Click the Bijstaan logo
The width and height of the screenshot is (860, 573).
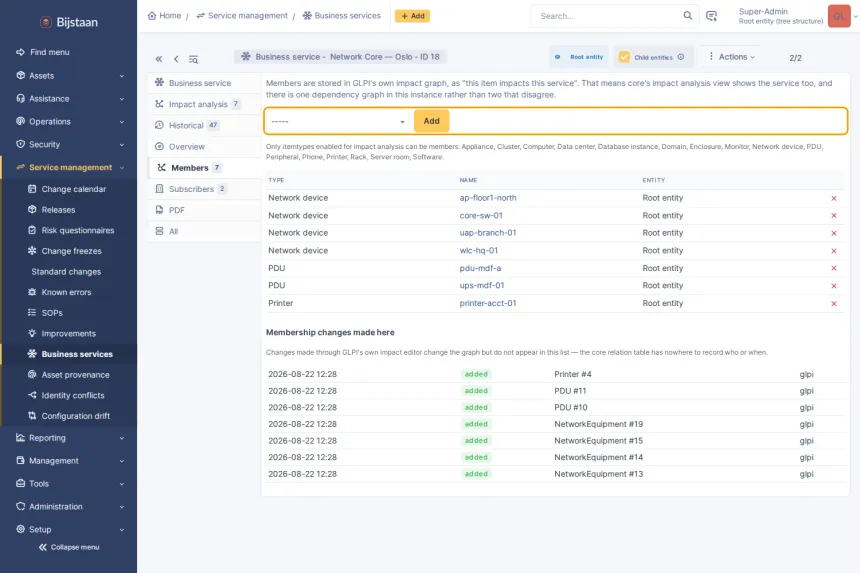click(70, 22)
